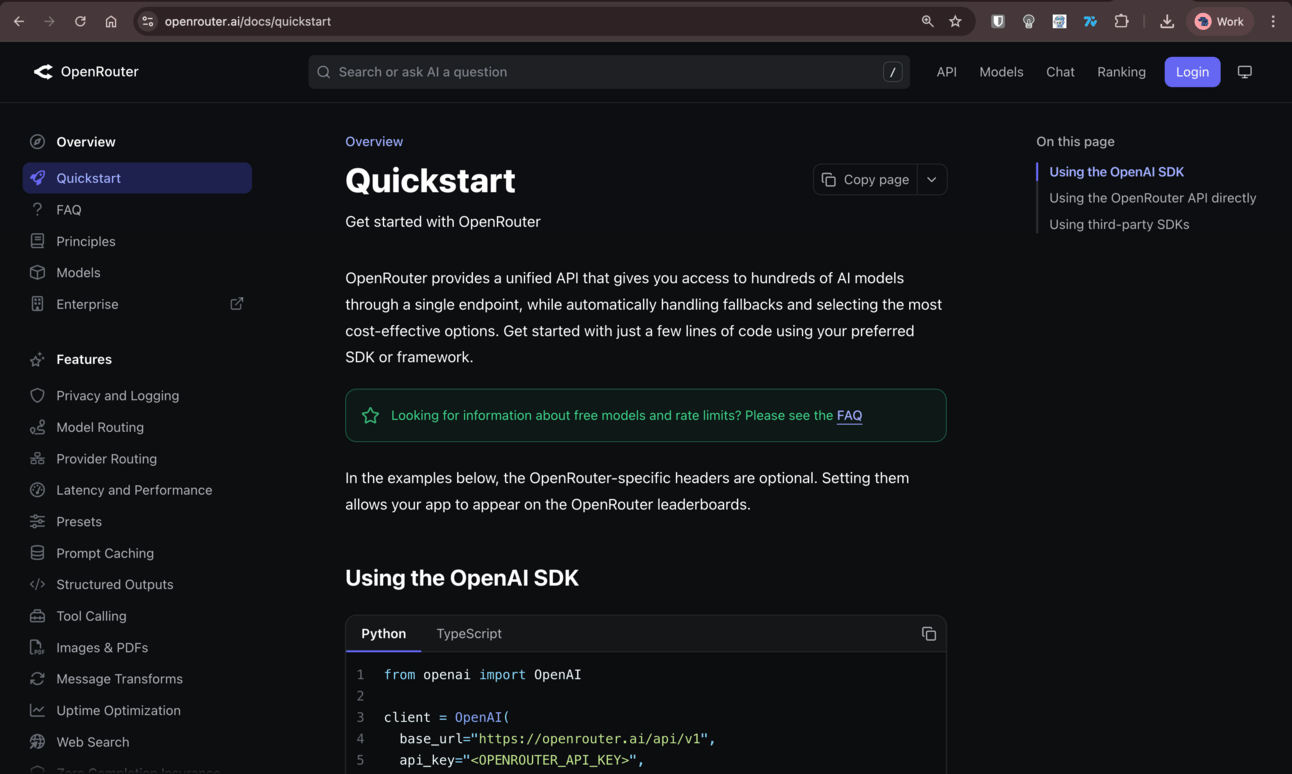Focus the Search or ask AI field
1292x774 pixels.
609,72
